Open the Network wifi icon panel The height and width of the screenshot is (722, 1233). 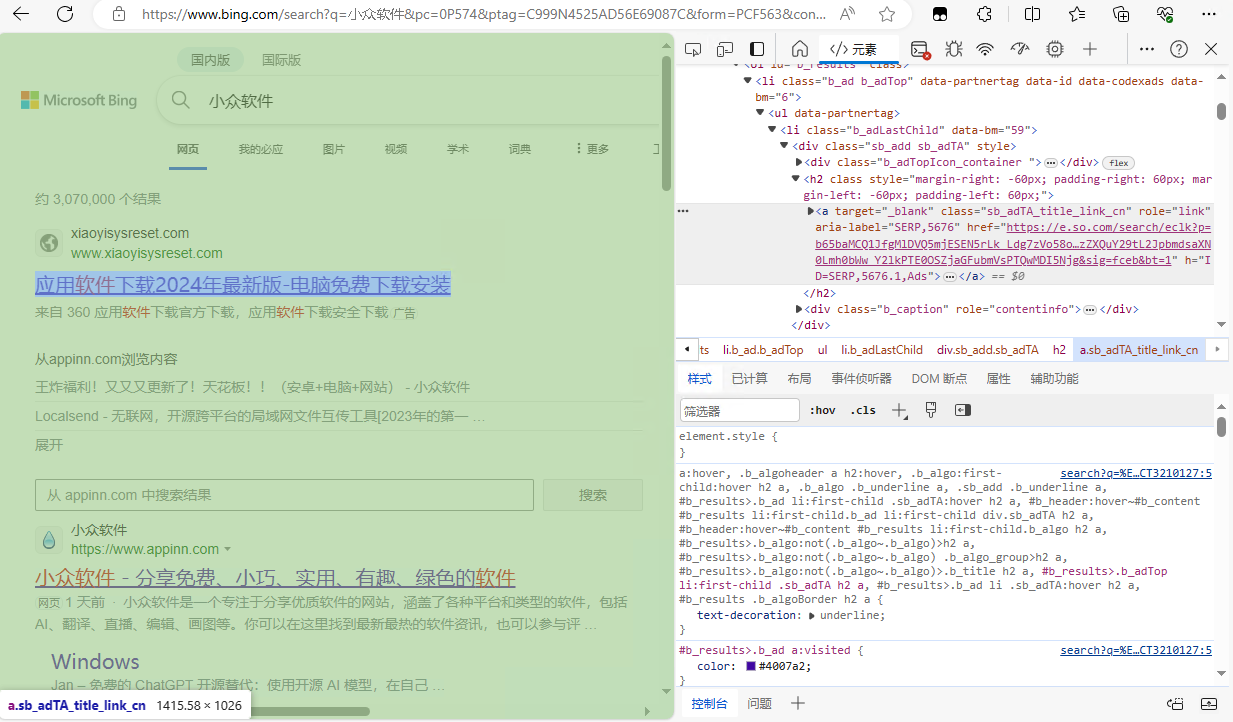tap(986, 49)
